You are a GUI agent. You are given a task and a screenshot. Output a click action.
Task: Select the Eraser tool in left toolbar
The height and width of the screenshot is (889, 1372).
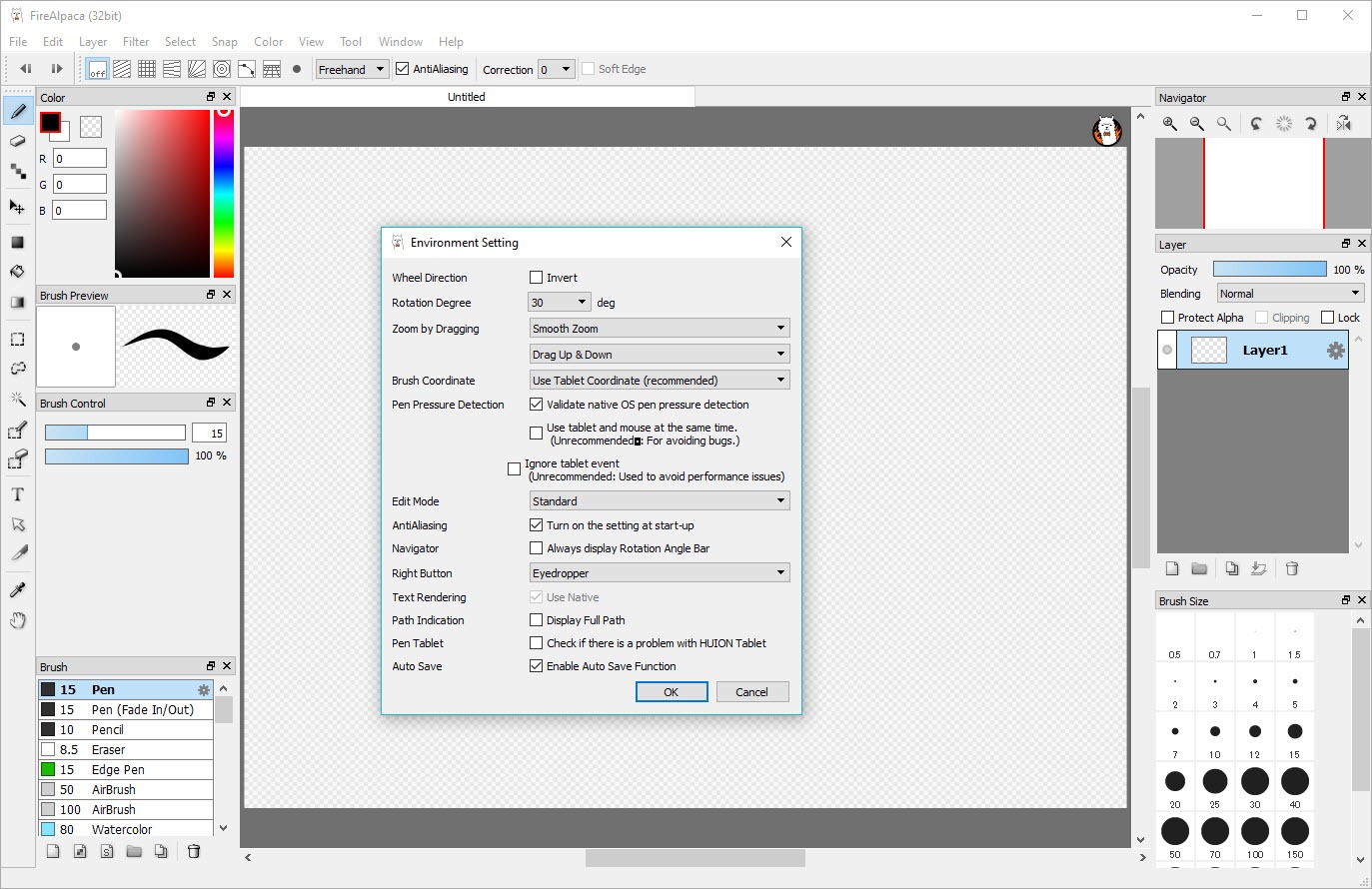click(x=17, y=142)
